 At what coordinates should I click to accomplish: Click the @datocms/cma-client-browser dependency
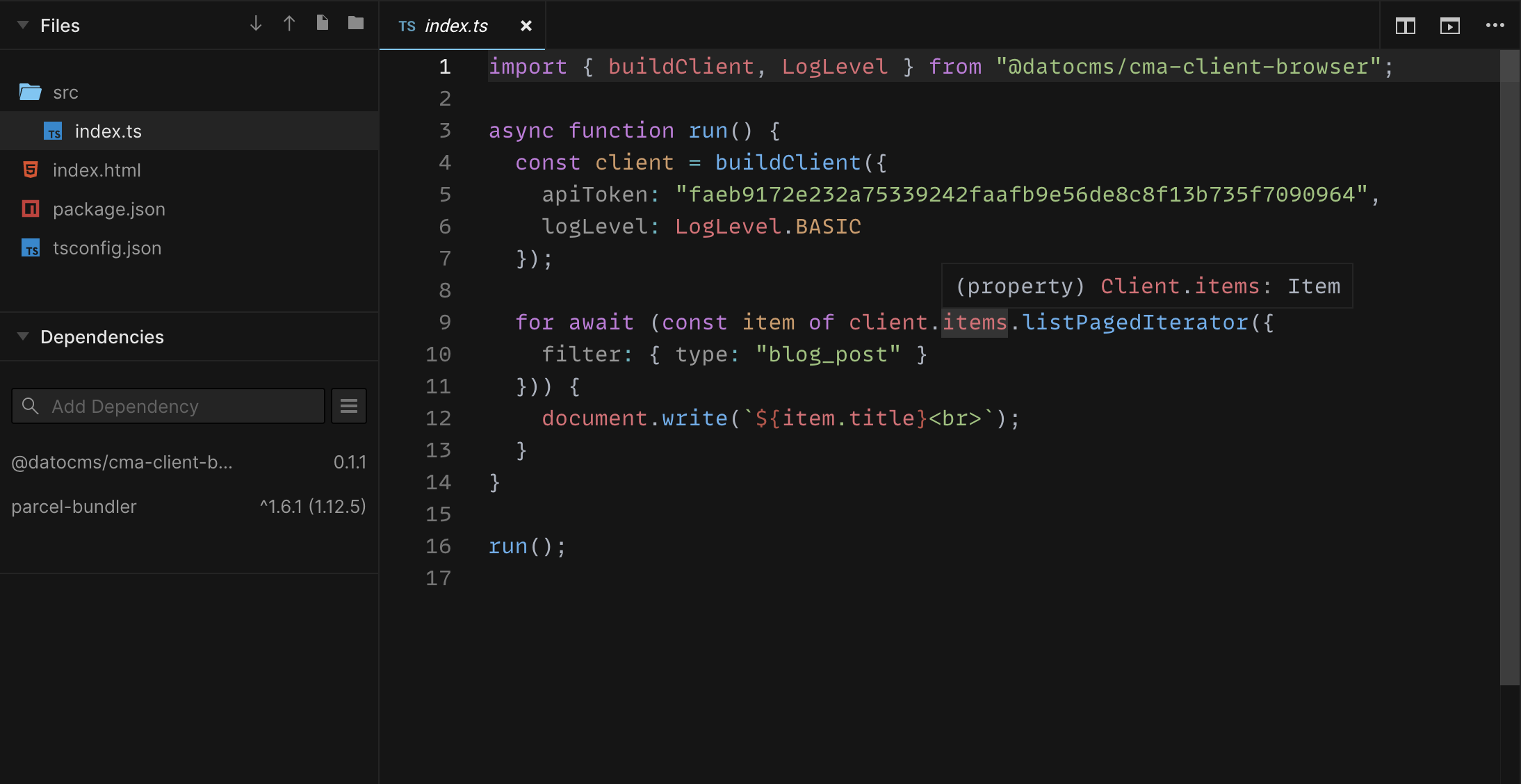[x=122, y=462]
